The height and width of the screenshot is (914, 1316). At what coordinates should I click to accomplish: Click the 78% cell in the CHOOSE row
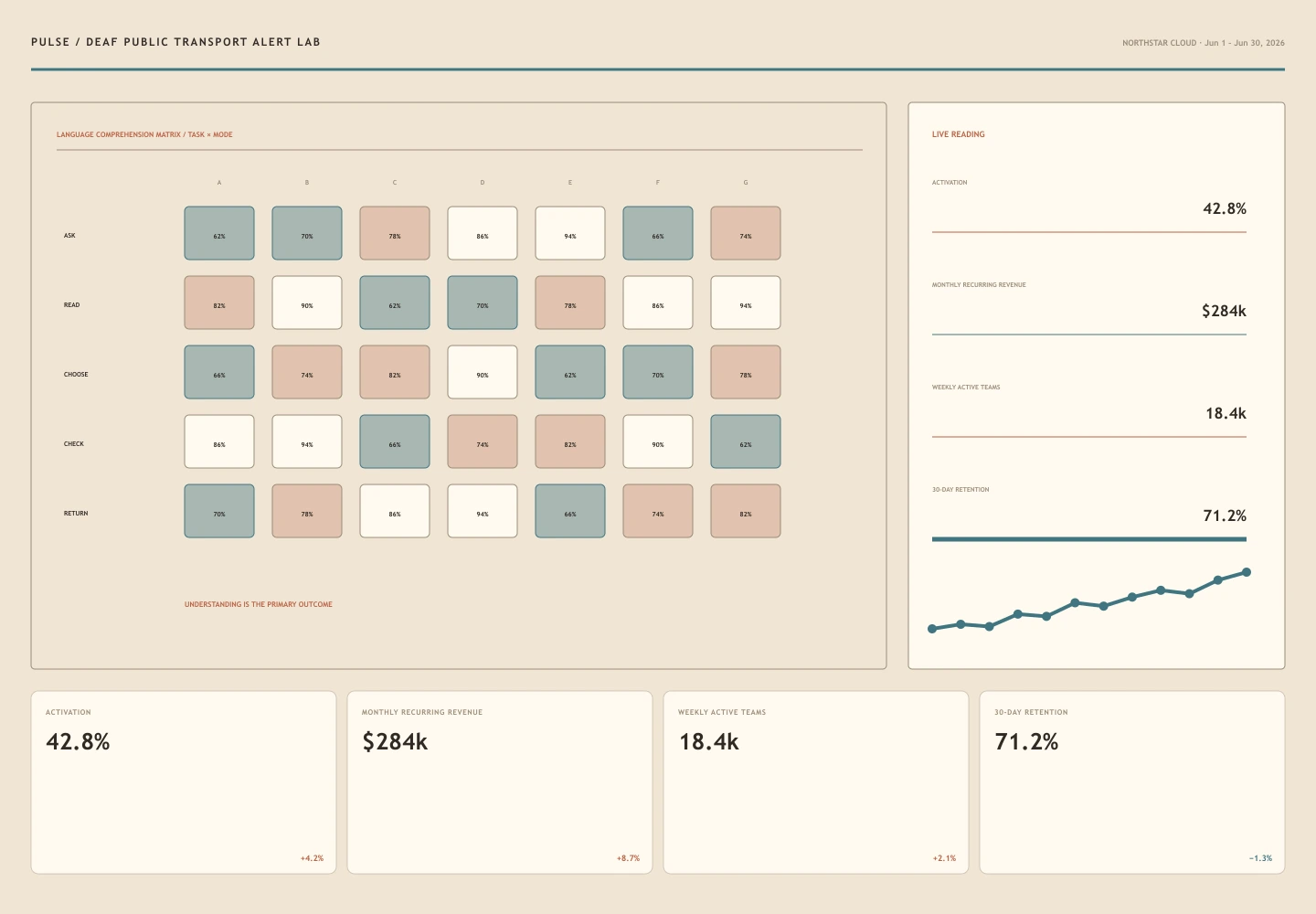746,372
